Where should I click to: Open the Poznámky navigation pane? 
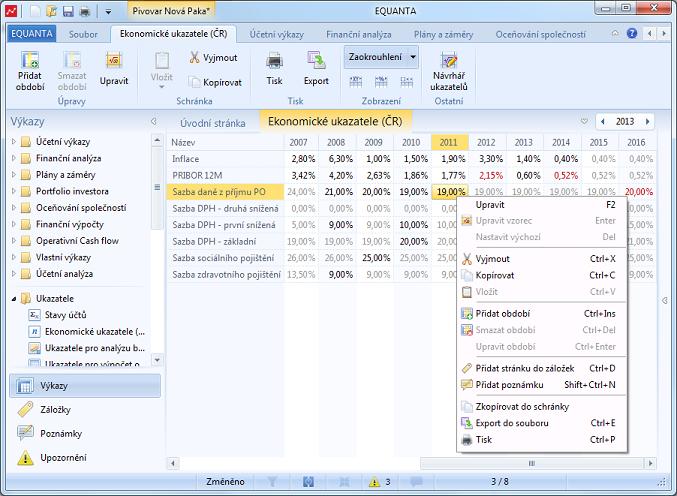click(85, 433)
